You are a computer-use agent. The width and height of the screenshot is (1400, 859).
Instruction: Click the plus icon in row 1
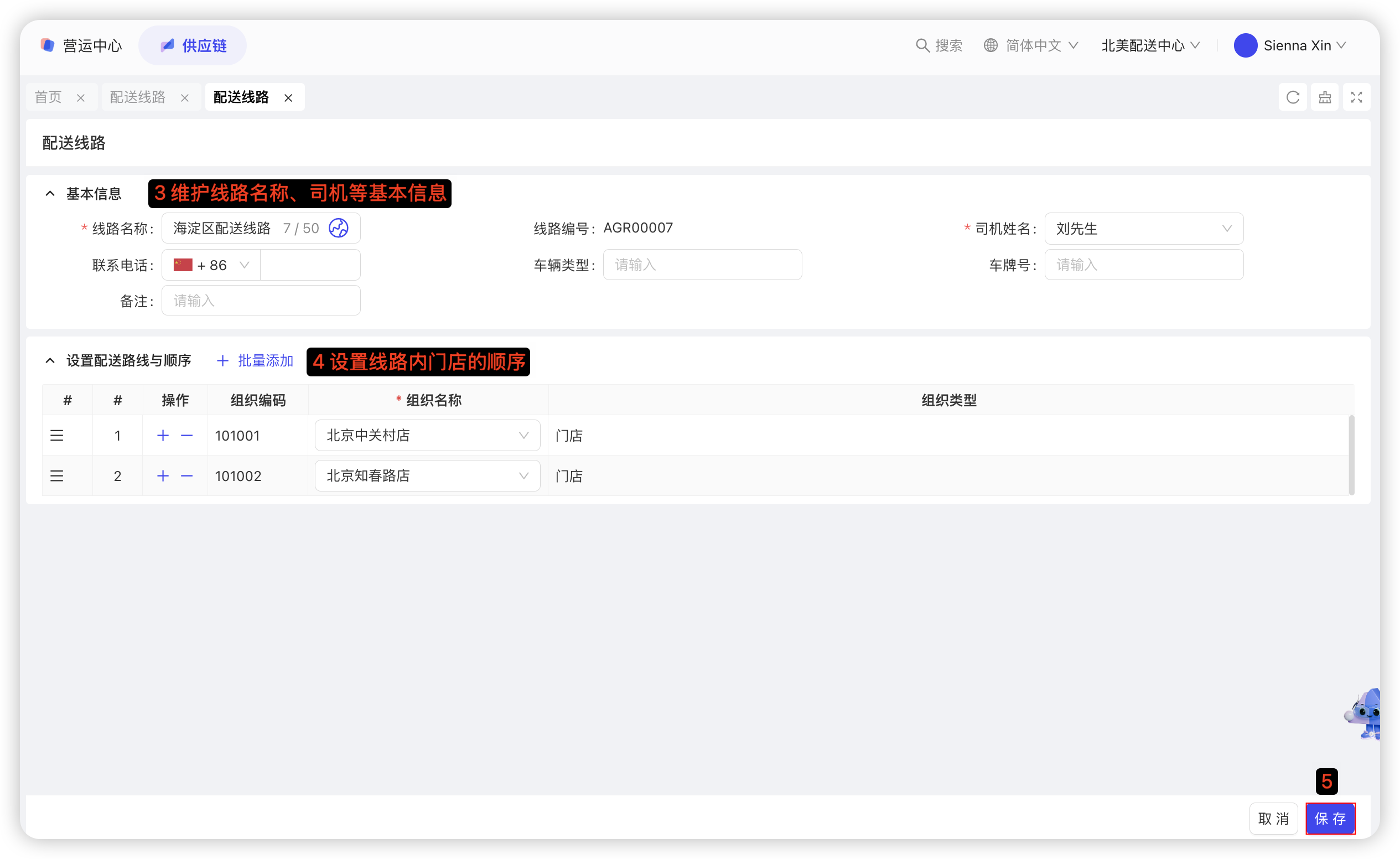[163, 436]
